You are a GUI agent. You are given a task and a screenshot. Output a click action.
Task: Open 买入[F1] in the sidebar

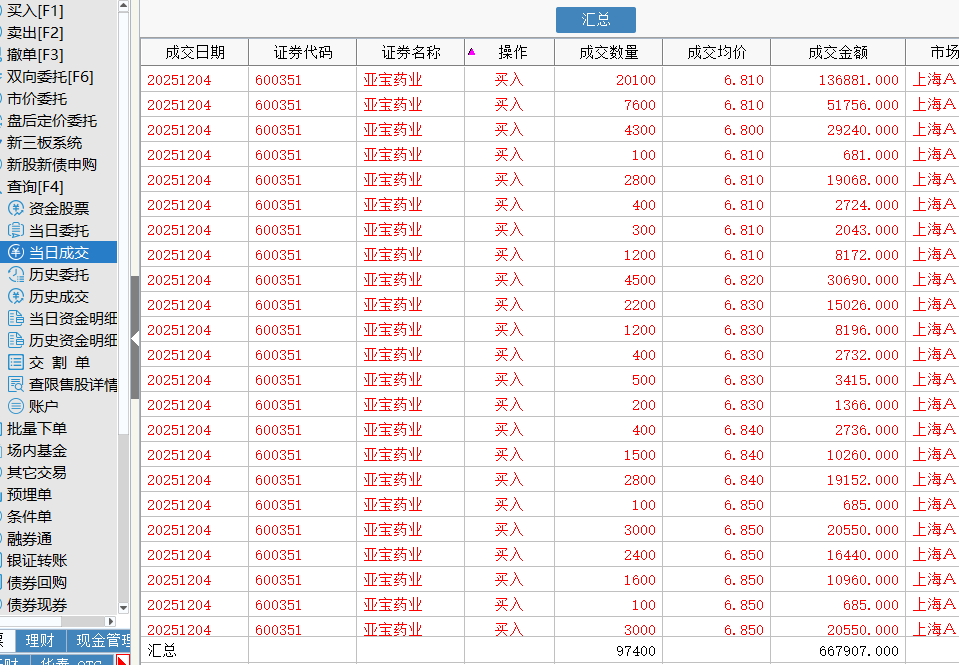coord(35,11)
